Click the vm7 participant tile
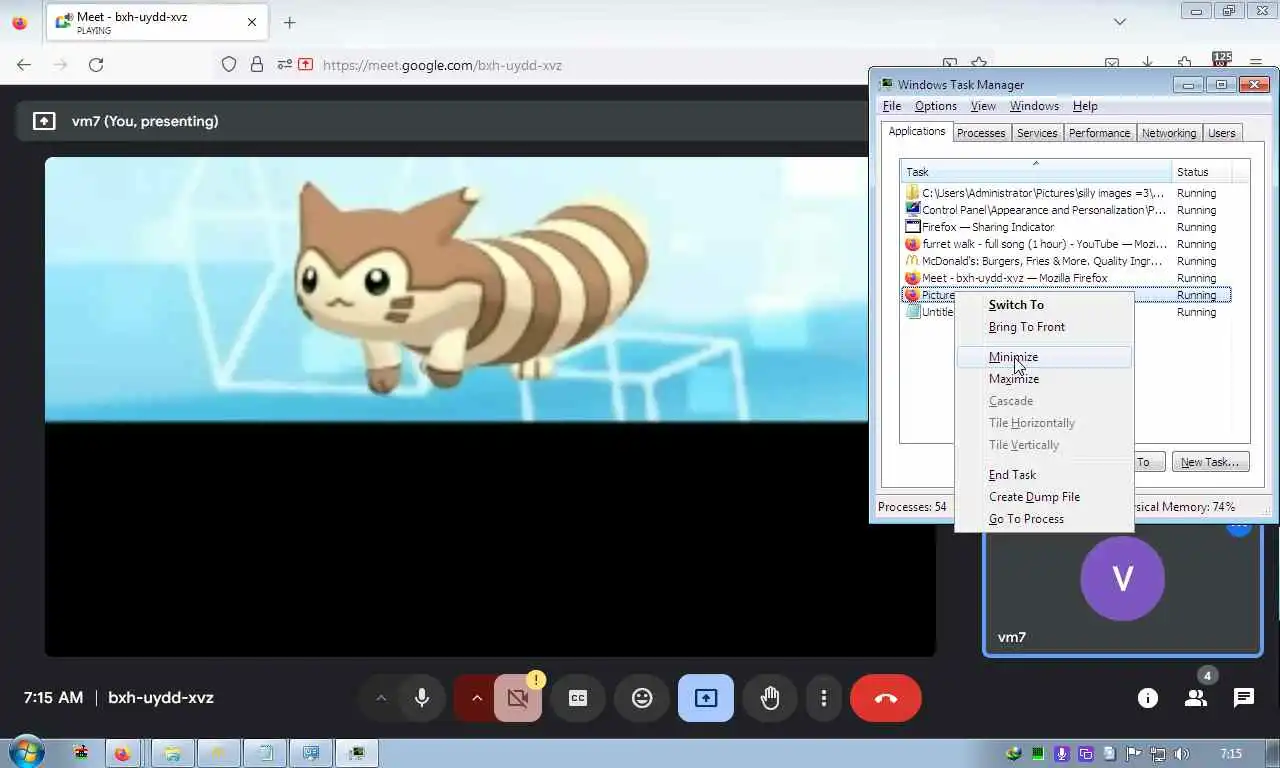 pos(1123,590)
